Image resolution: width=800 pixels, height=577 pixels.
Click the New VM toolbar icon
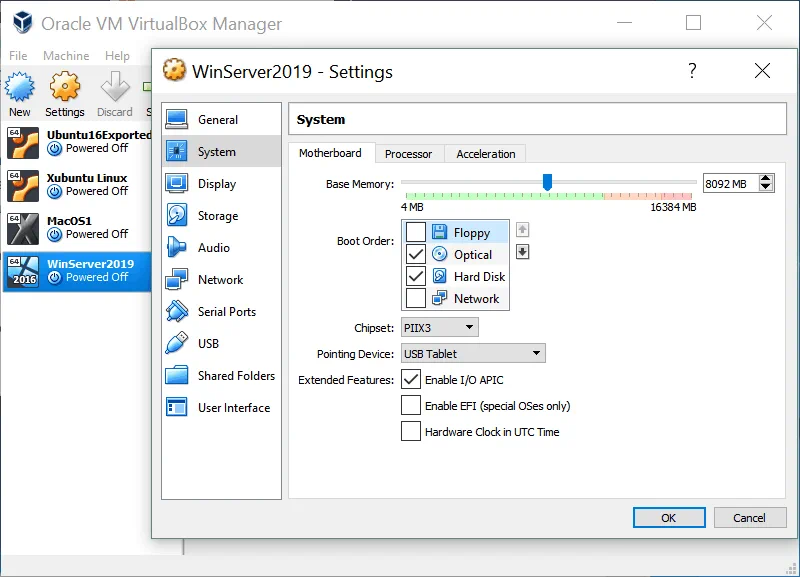20,89
